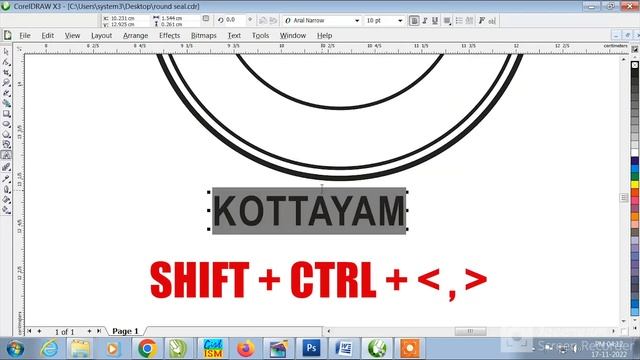The width and height of the screenshot is (640, 360).
Task: Open Google Chrome from the taskbar
Action: click(147, 349)
